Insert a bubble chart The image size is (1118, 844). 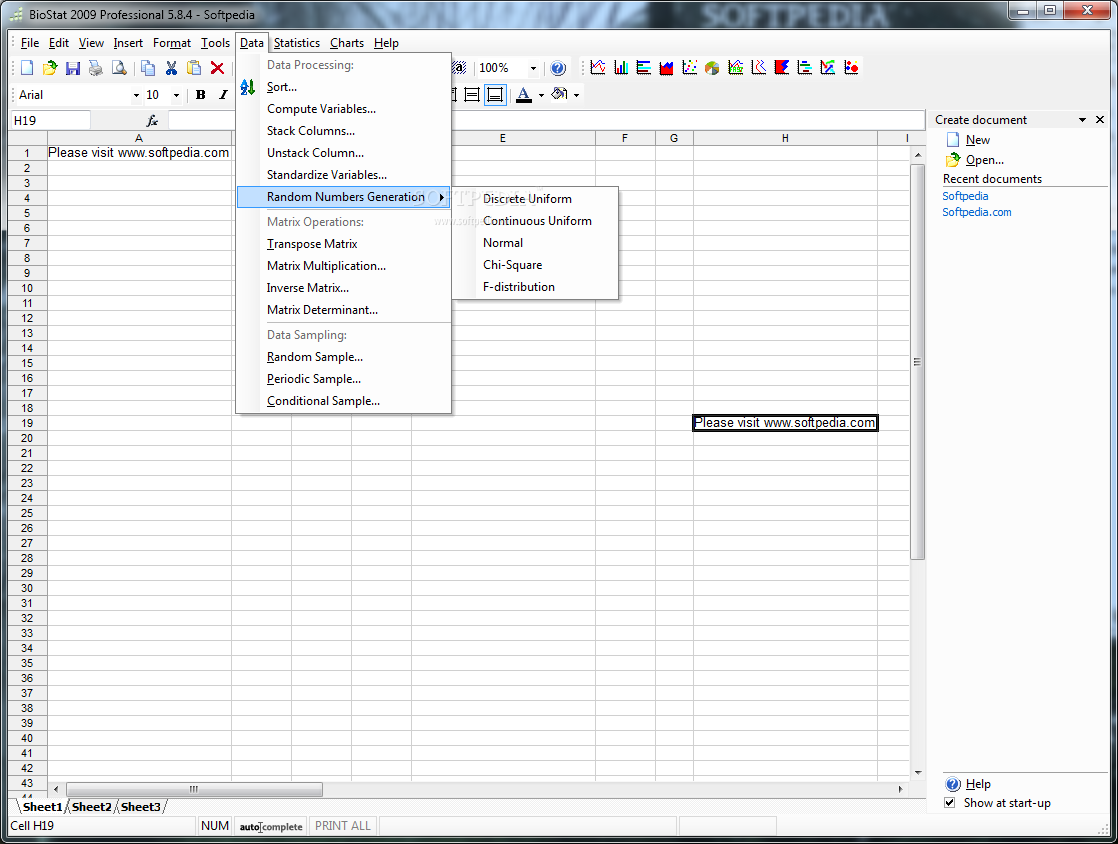point(851,67)
